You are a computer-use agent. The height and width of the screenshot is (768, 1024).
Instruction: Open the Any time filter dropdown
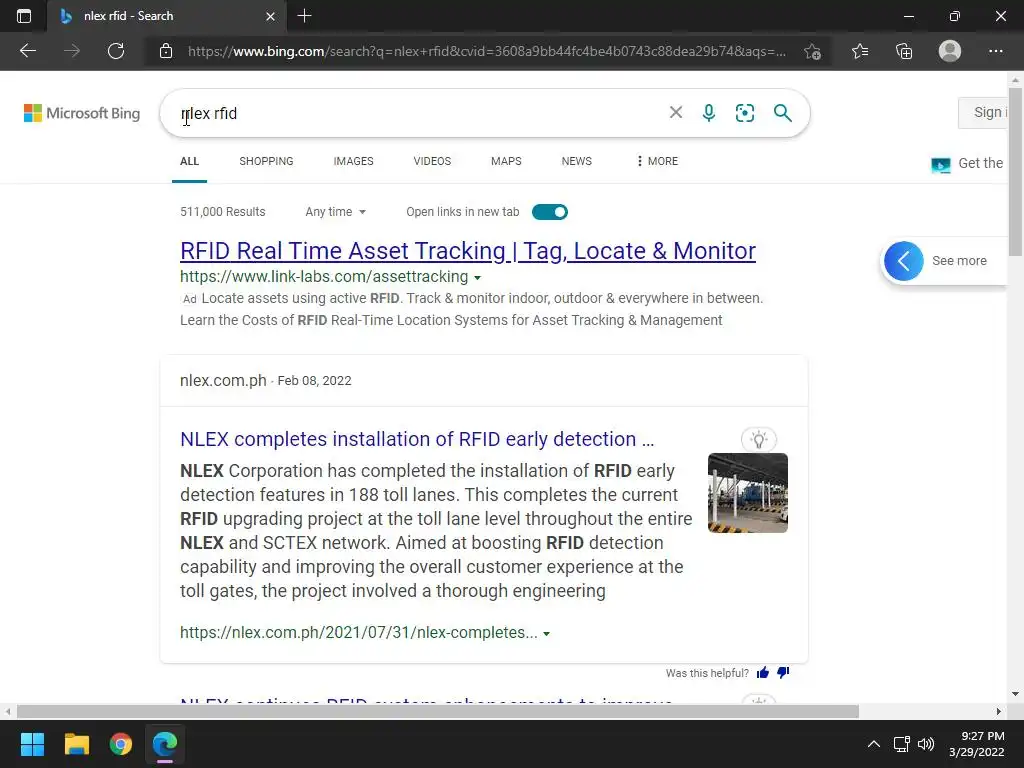point(336,212)
